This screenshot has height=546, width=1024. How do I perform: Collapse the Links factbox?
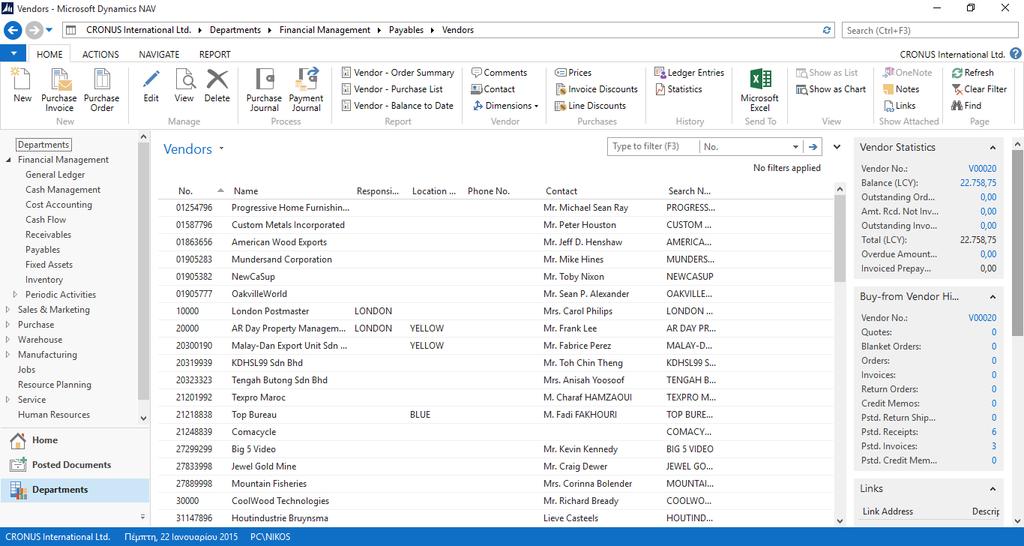[x=993, y=489]
